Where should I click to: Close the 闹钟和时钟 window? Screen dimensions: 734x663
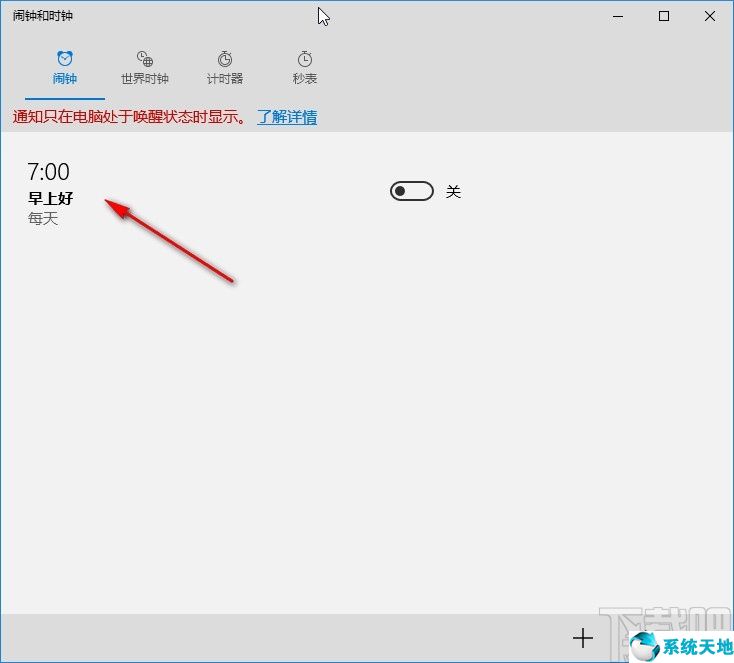click(710, 16)
